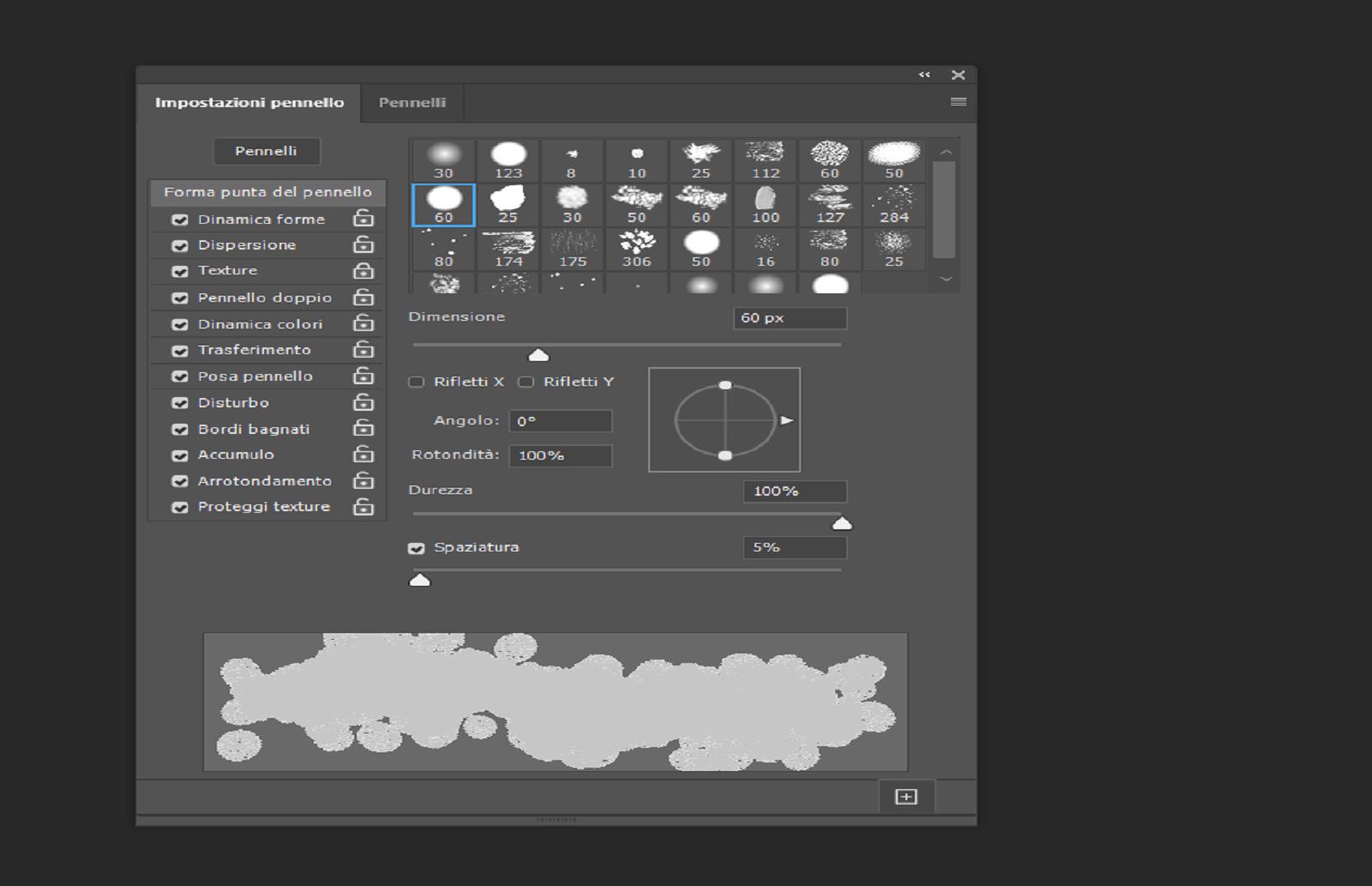Enable the Rifletti Y checkbox
Viewport: 1372px width, 886px height.
[x=527, y=382]
